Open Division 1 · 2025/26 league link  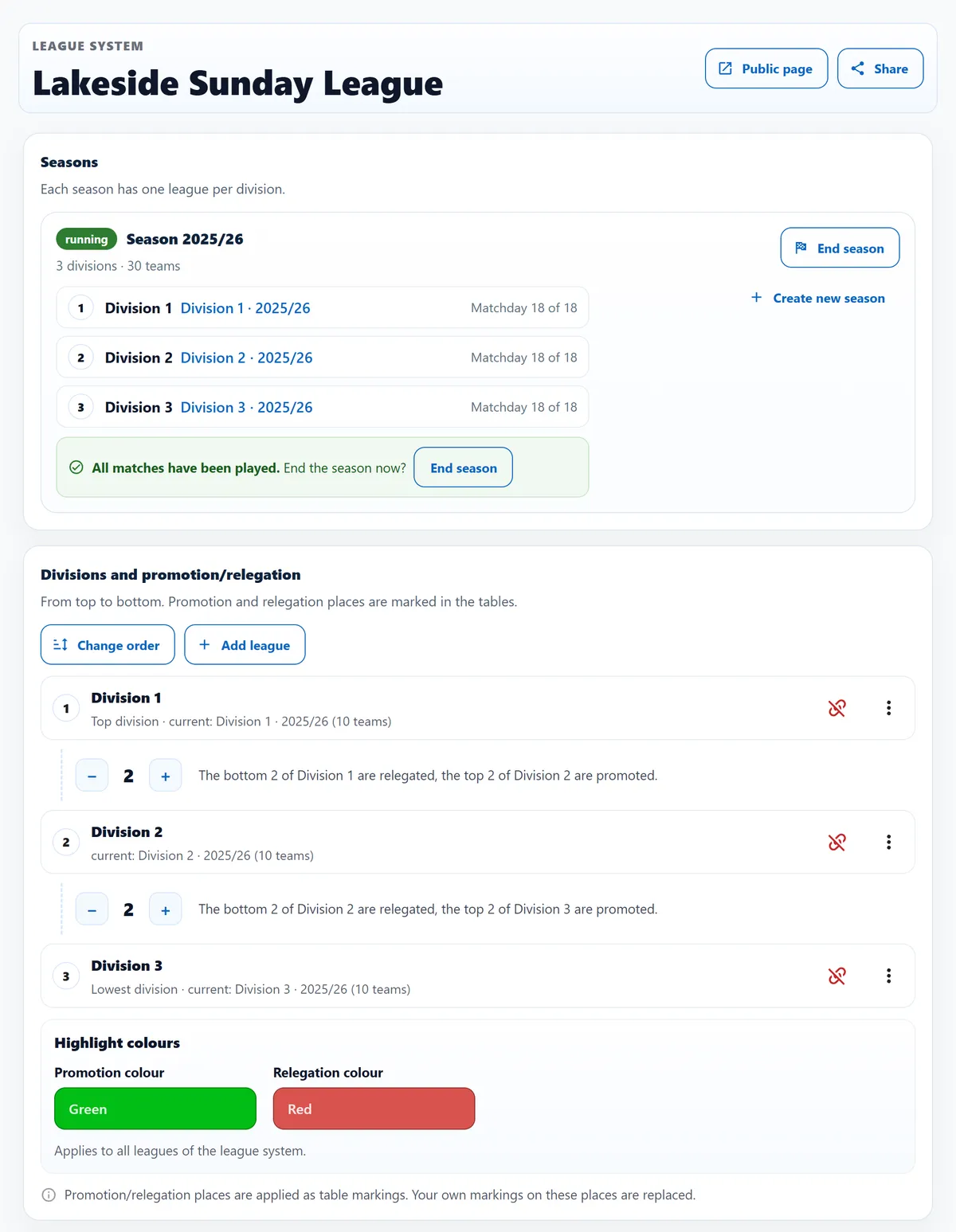click(245, 308)
